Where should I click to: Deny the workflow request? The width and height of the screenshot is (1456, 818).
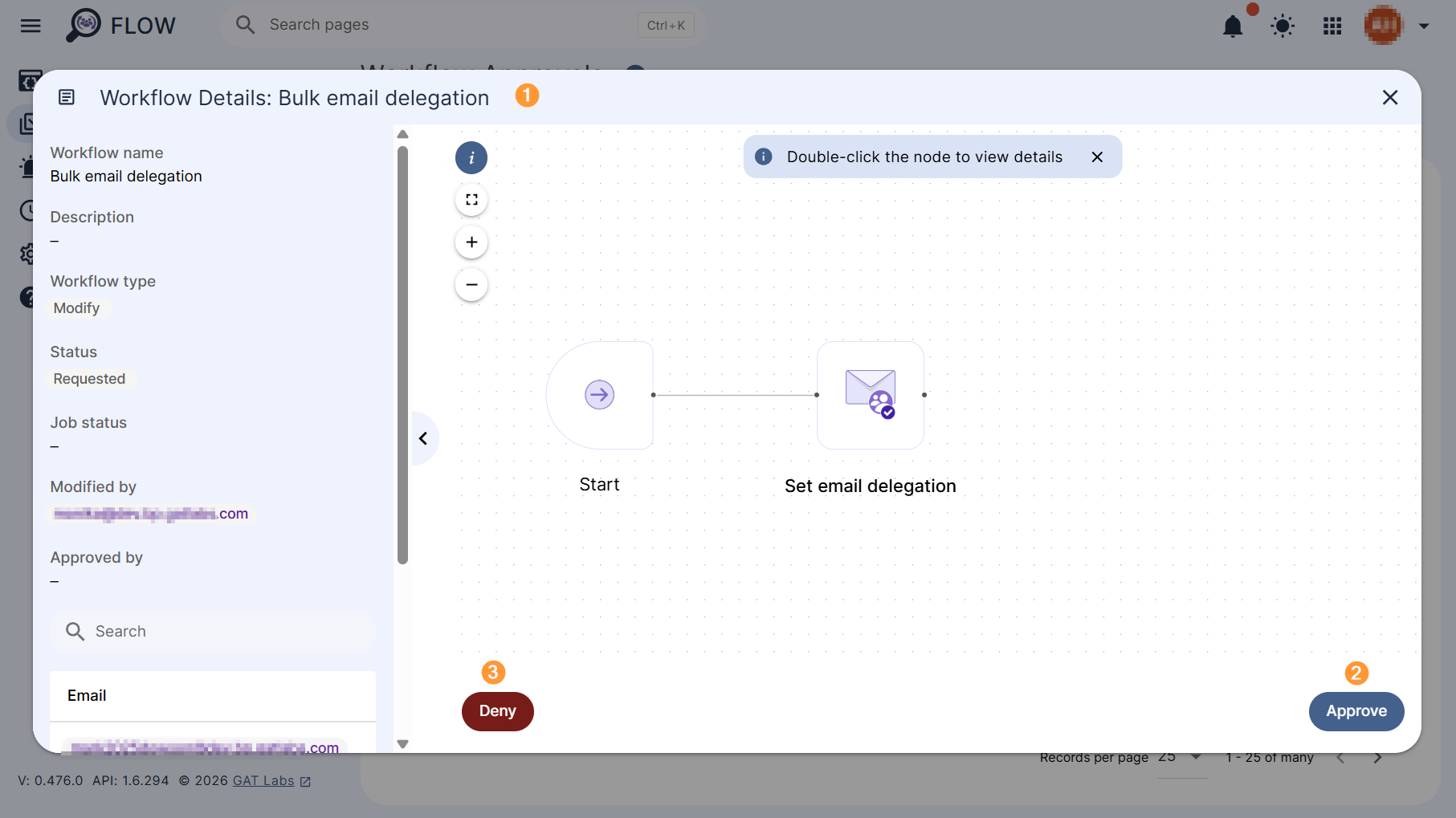click(x=497, y=711)
